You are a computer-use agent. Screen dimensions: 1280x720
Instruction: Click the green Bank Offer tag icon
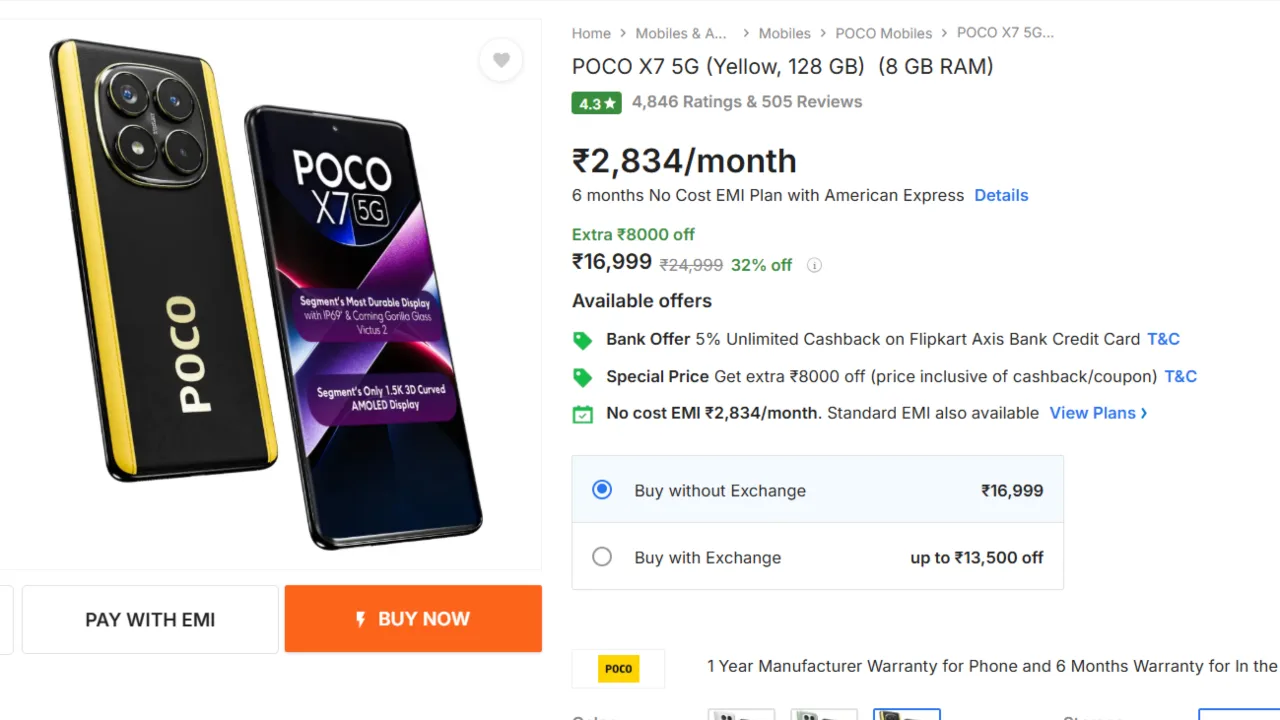point(582,340)
